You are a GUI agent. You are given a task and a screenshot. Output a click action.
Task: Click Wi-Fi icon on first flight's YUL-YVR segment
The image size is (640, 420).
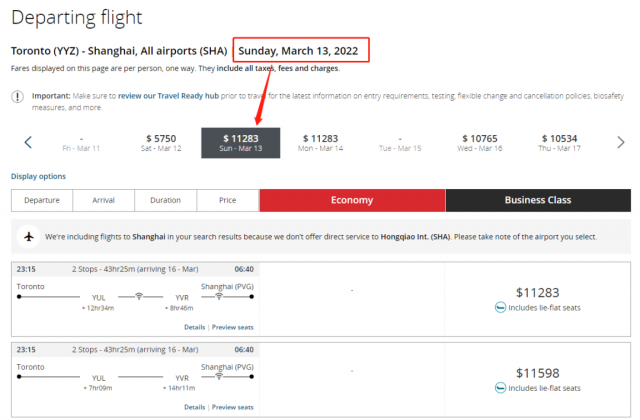point(139,296)
